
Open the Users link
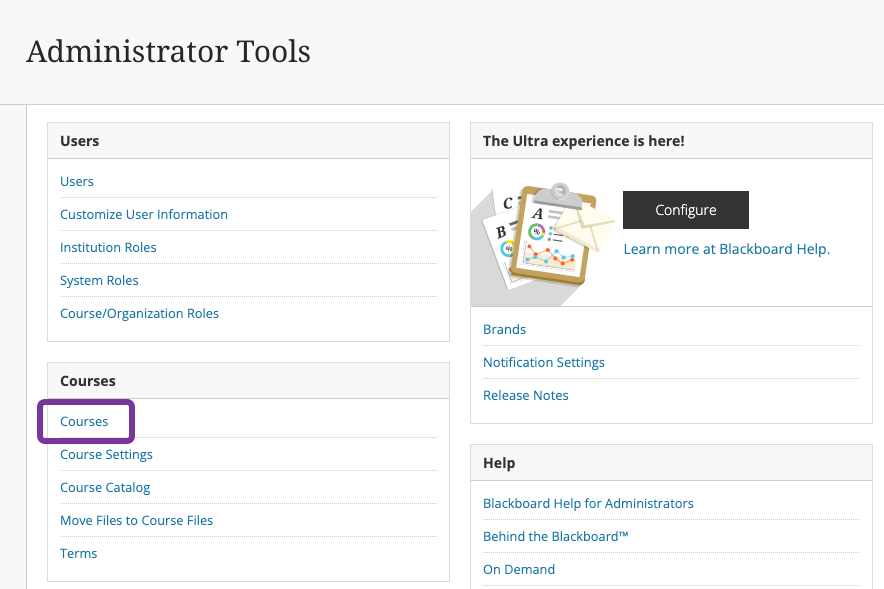pos(77,181)
